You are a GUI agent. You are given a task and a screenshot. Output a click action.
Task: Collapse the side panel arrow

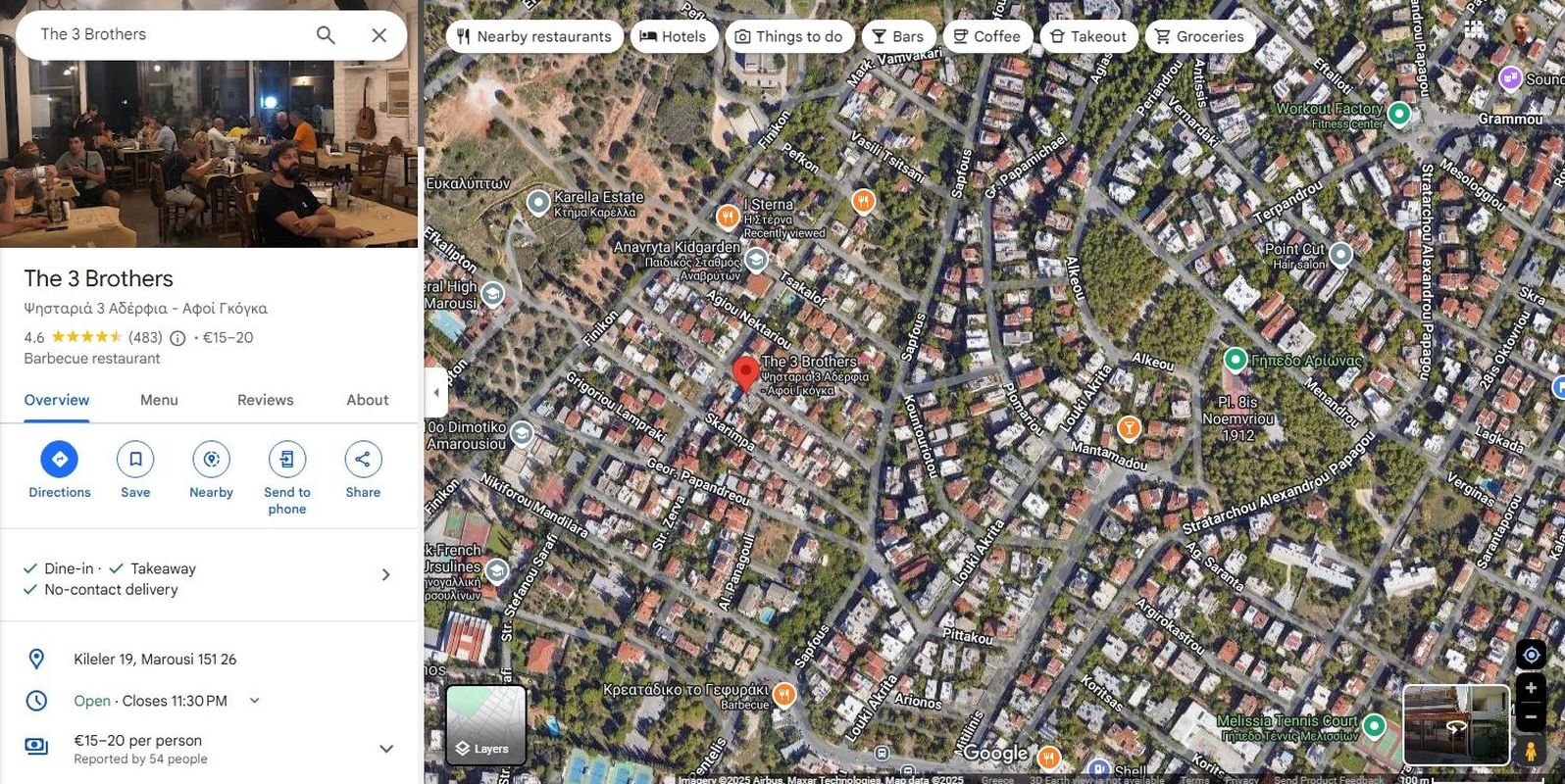(436, 392)
